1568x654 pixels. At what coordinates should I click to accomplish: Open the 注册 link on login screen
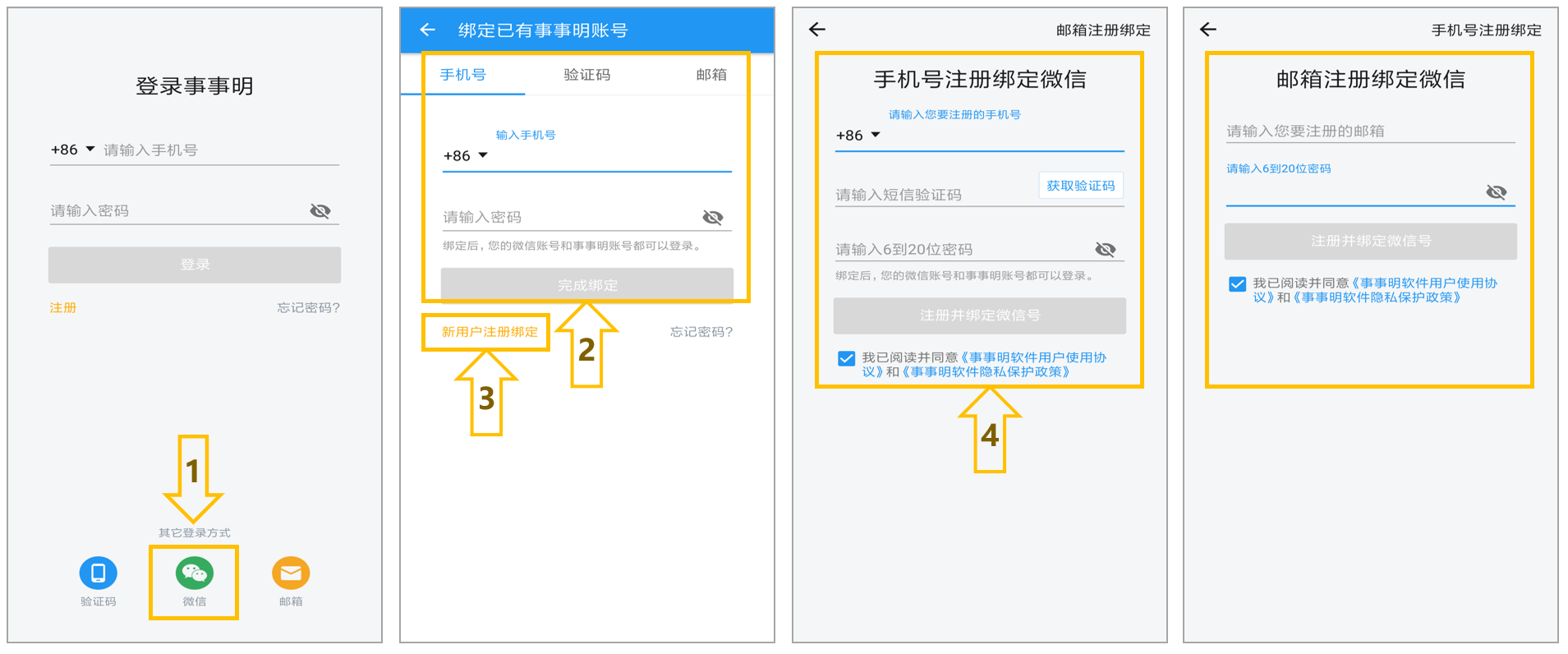click(62, 307)
